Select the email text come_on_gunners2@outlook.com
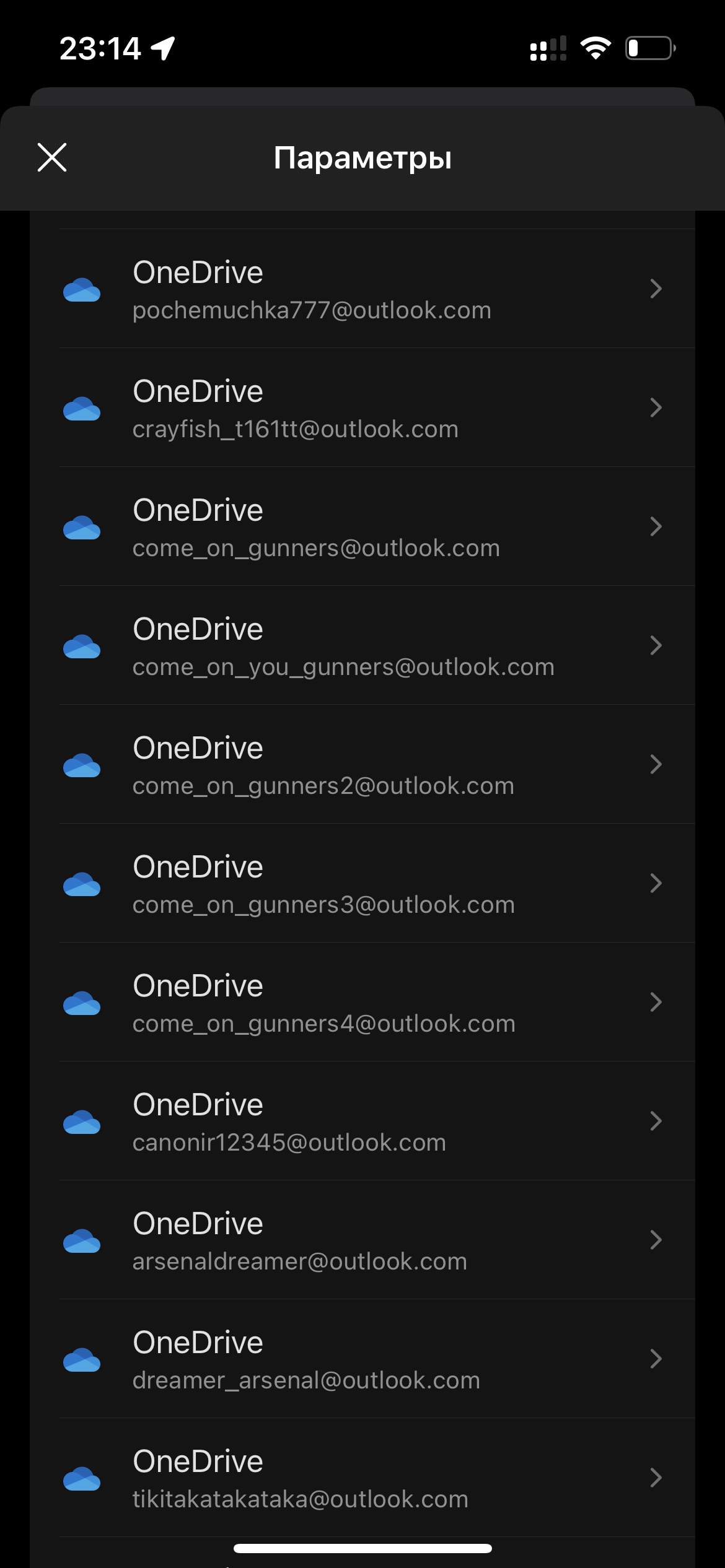The image size is (725, 1568). [323, 786]
